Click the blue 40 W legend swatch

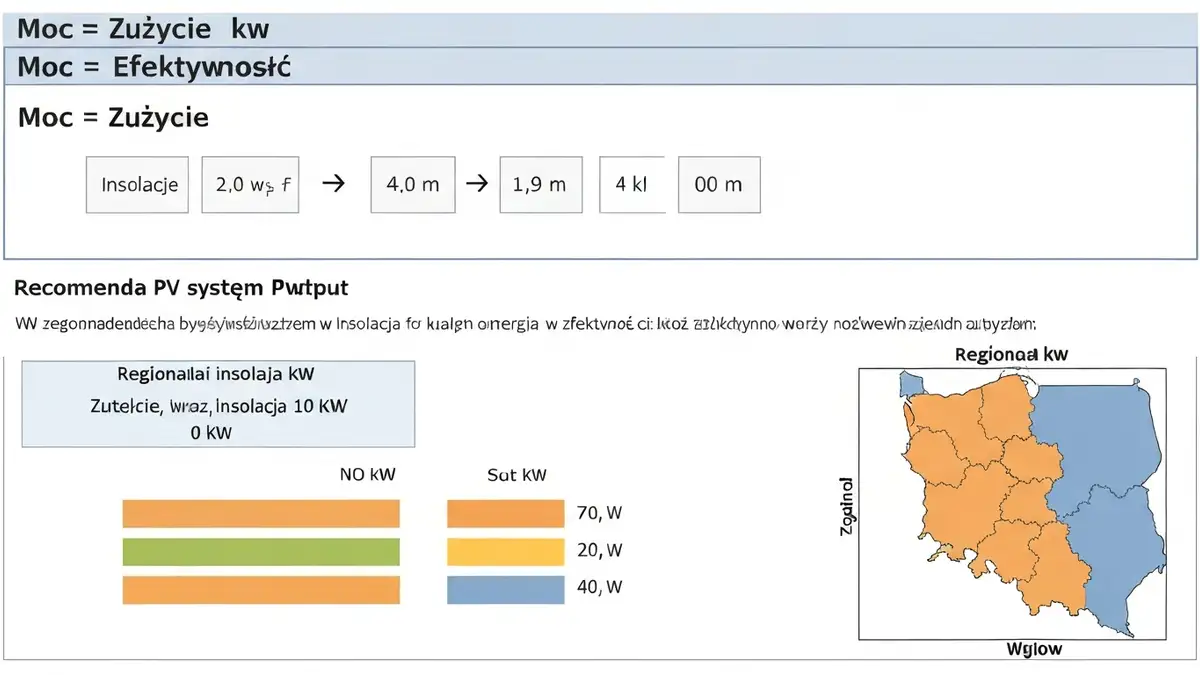[x=506, y=590]
